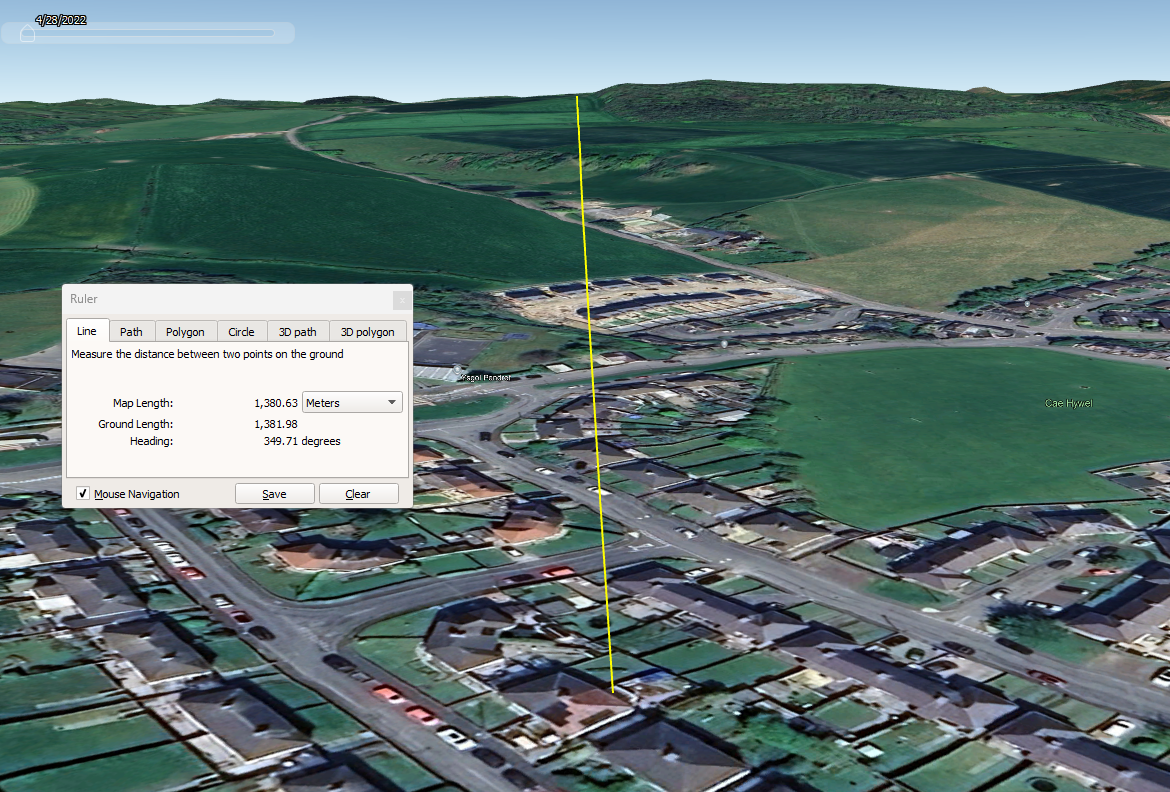Click the Map Length value 1,380.63
Viewport: 1170px width, 792px height.
(x=275, y=403)
